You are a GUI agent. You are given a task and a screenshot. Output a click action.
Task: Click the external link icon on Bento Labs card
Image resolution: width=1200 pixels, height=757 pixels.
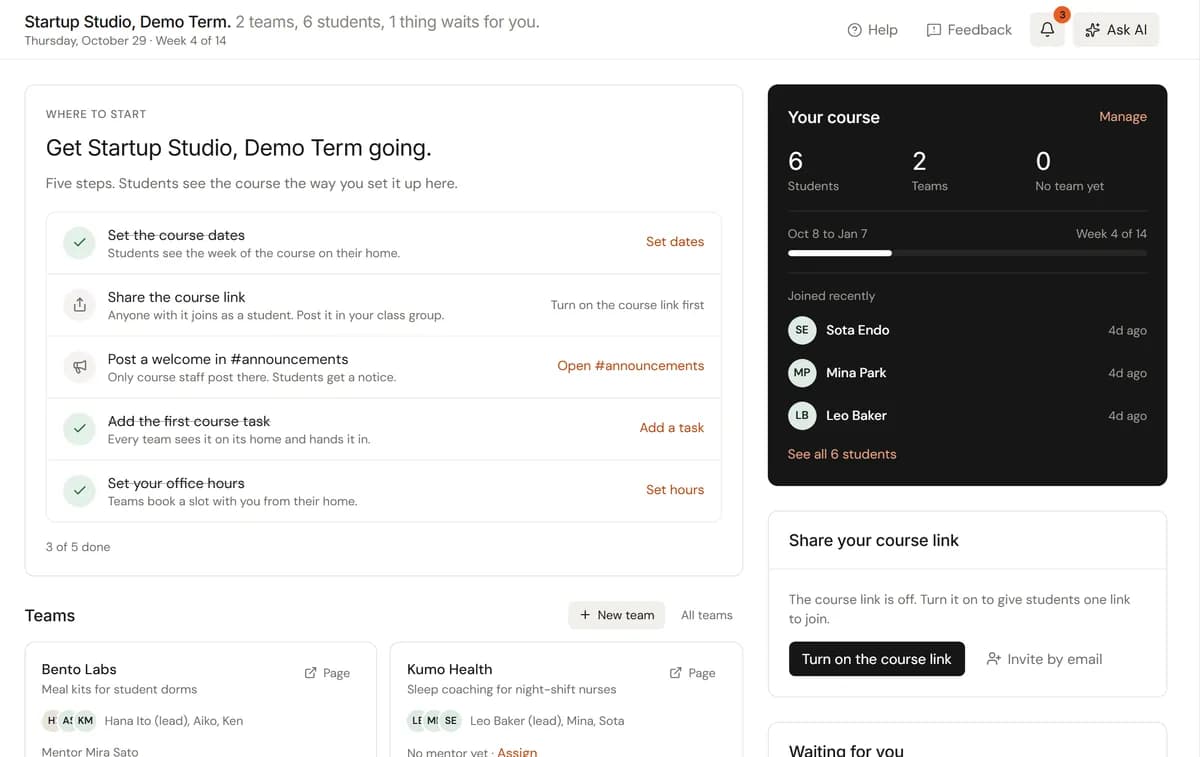point(310,673)
